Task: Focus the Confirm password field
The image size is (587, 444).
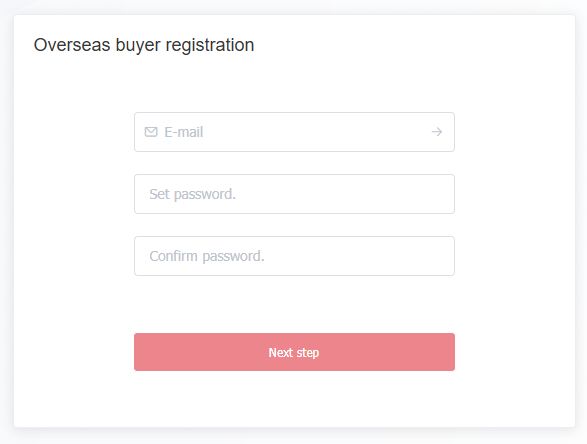Action: (294, 256)
